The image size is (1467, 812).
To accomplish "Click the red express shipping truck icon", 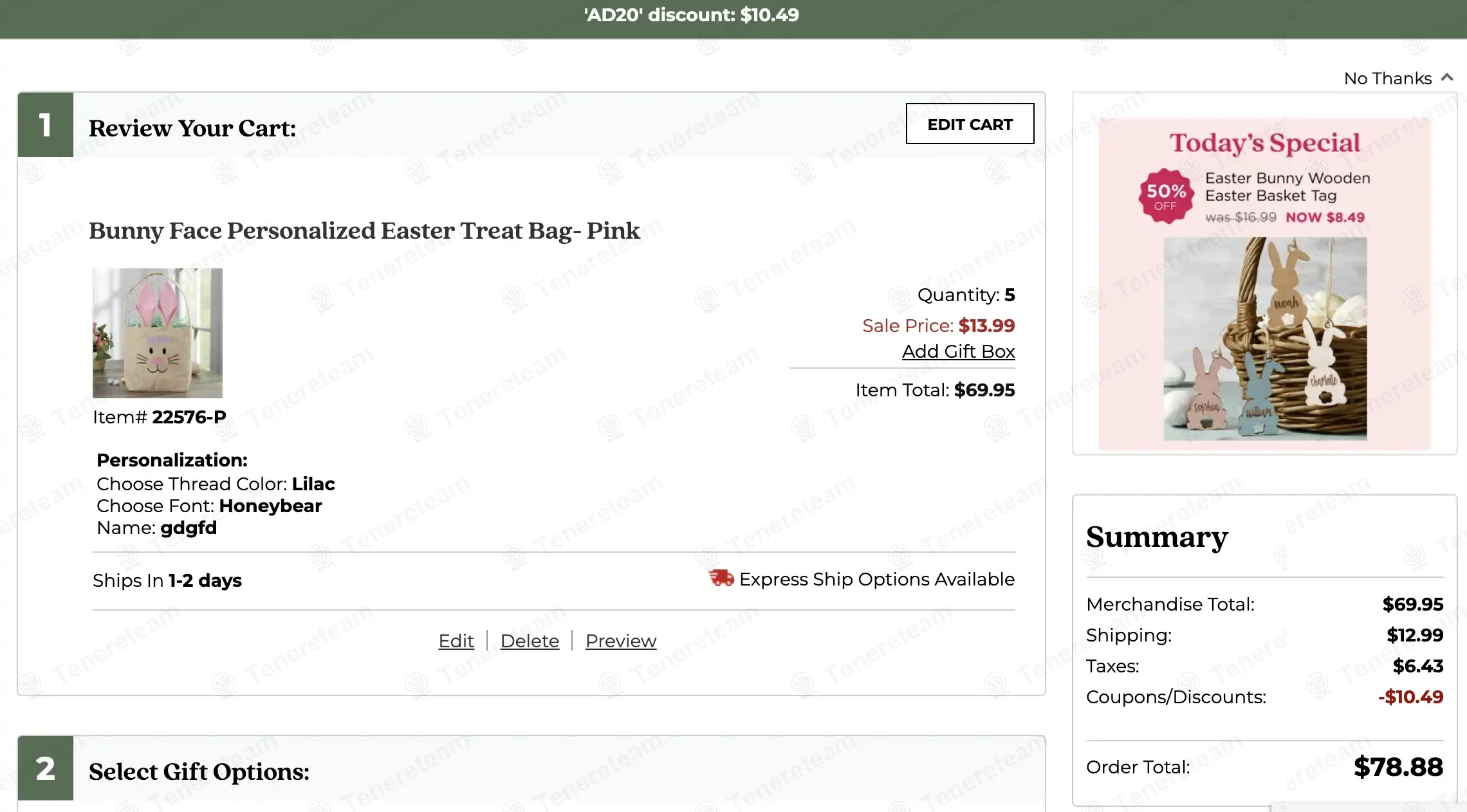I will [x=721, y=578].
